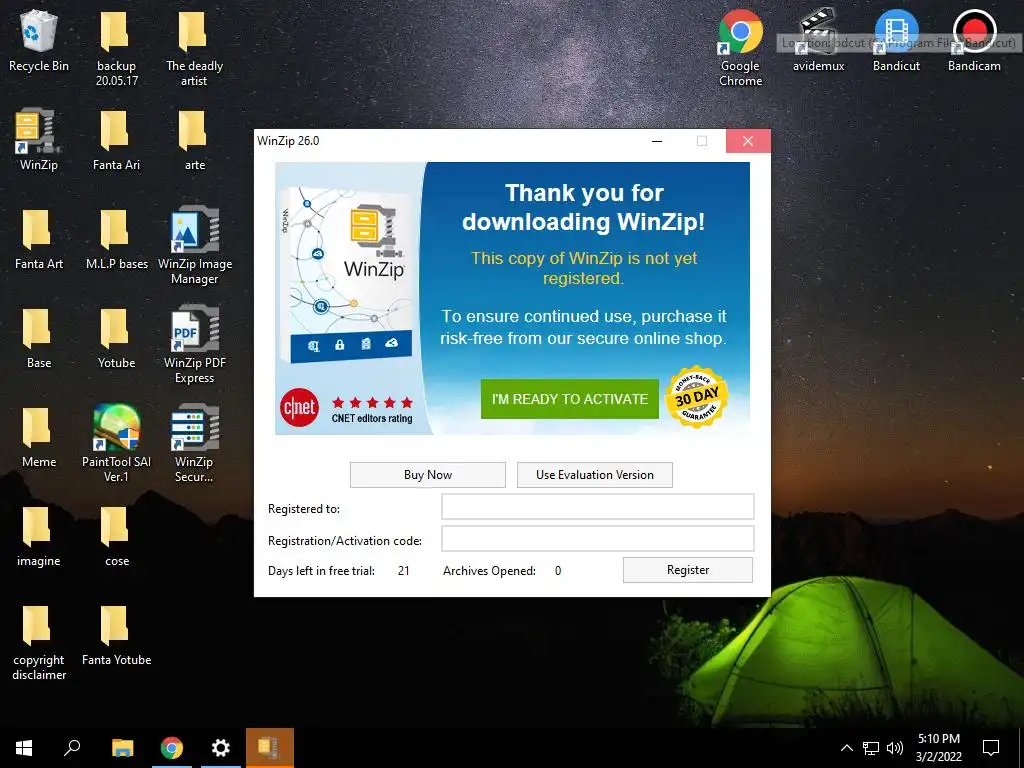Minimize the WinZip 26.0 dialog
The image size is (1024, 768).
(x=657, y=141)
